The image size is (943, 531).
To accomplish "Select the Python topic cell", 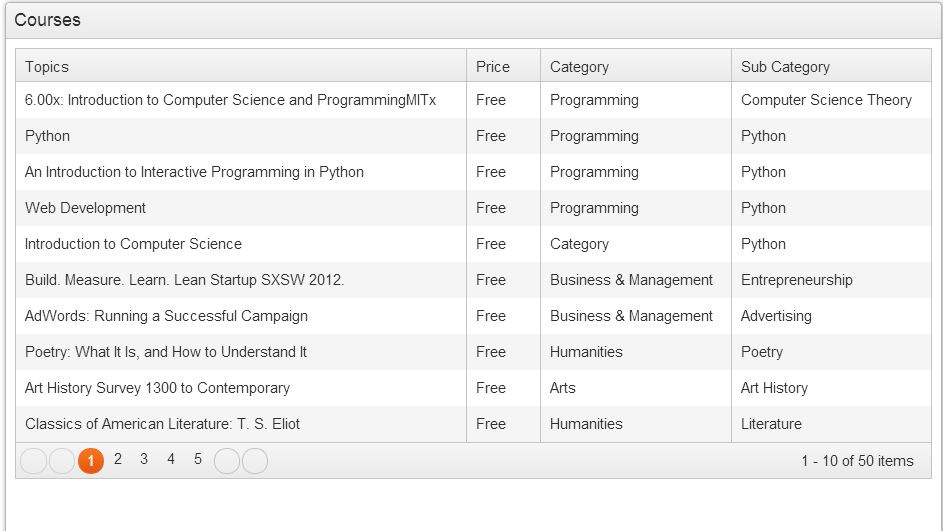I will click(x=48, y=136).
